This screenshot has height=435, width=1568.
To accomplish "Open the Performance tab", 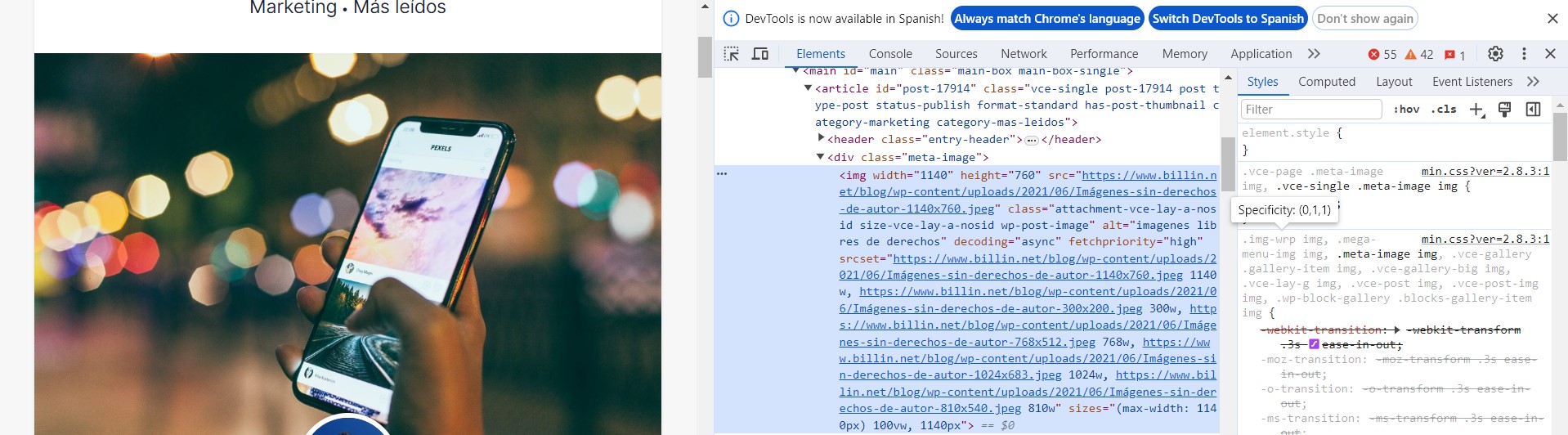I will tap(1104, 54).
